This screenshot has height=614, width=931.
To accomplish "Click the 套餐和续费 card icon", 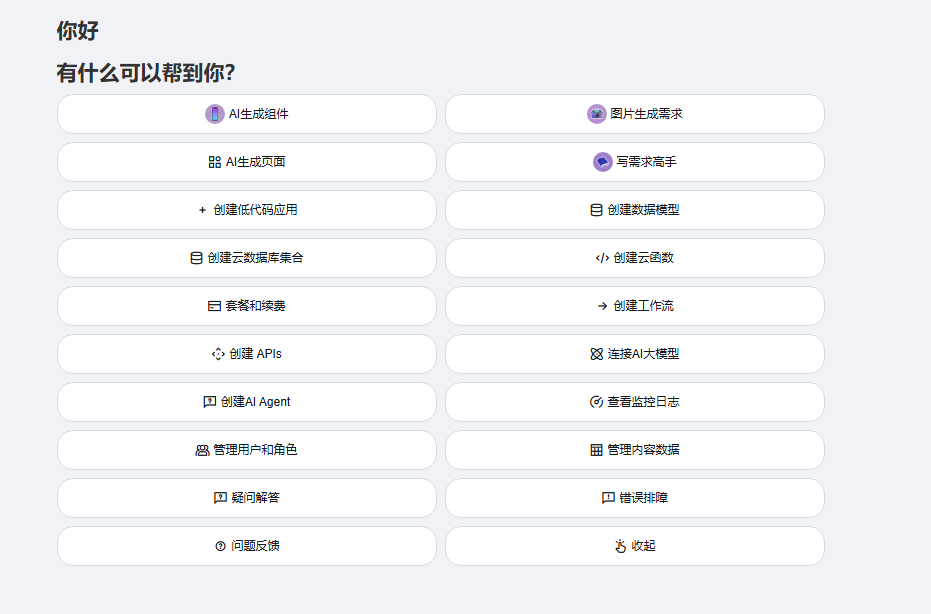I will 214,306.
